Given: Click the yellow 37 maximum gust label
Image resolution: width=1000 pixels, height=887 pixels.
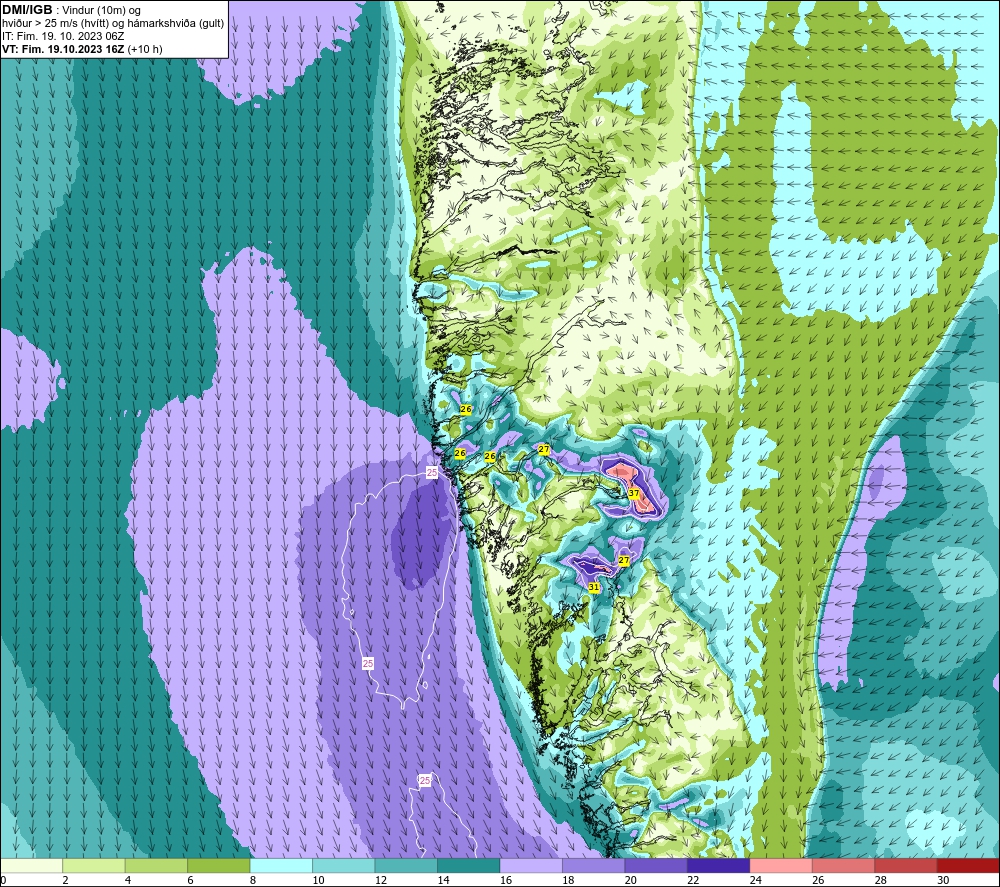Looking at the screenshot, I should click(633, 493).
